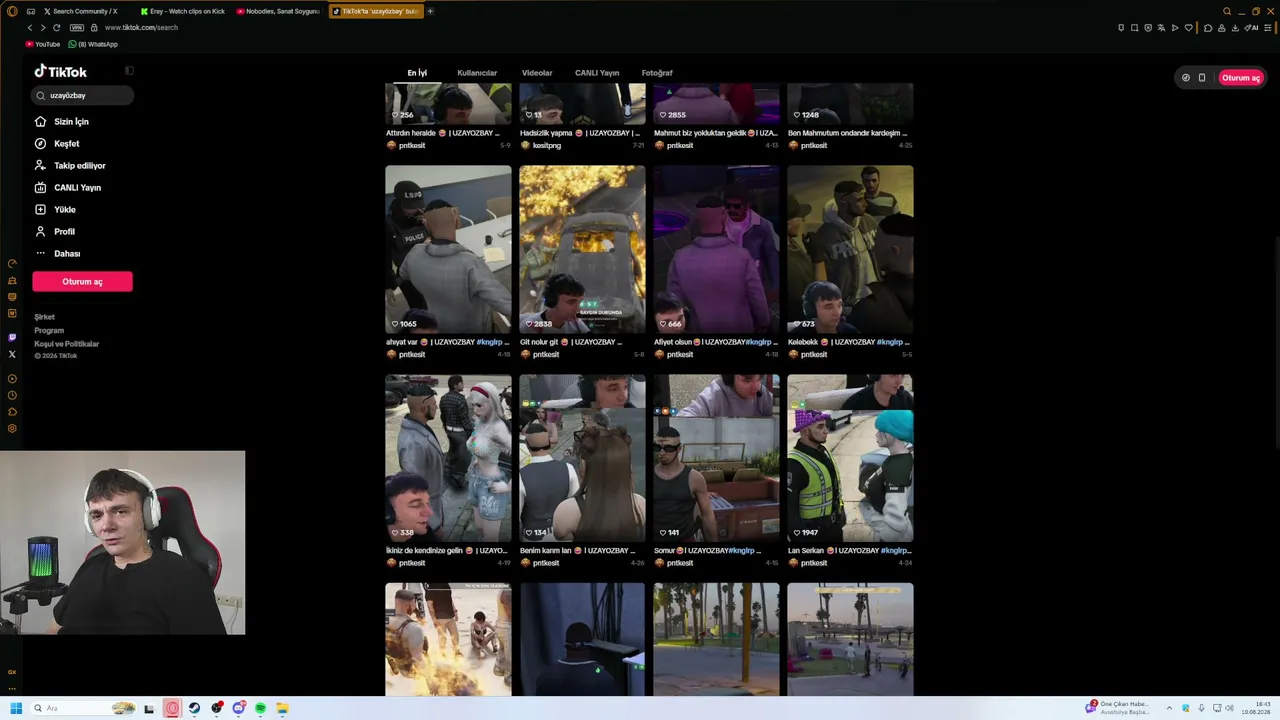1280x720 pixels.
Task: Open the WhatsApp bookmark
Action: tap(93, 44)
